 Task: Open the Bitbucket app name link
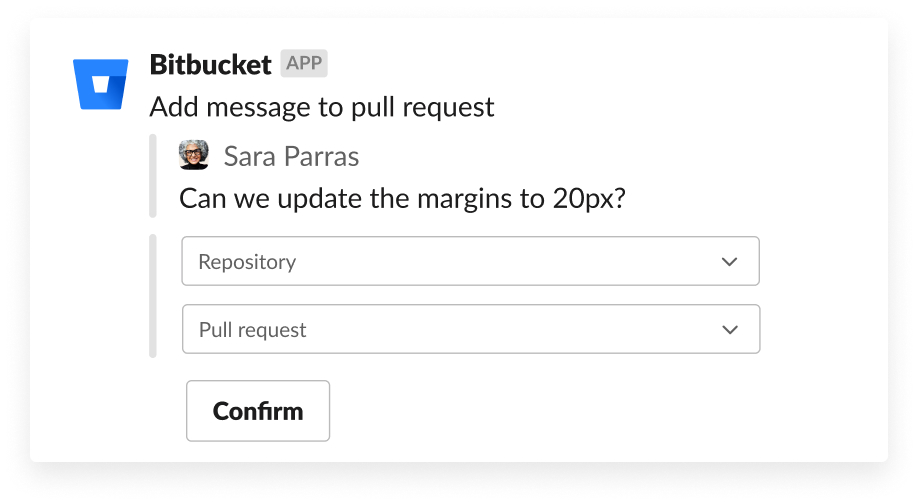pos(210,65)
